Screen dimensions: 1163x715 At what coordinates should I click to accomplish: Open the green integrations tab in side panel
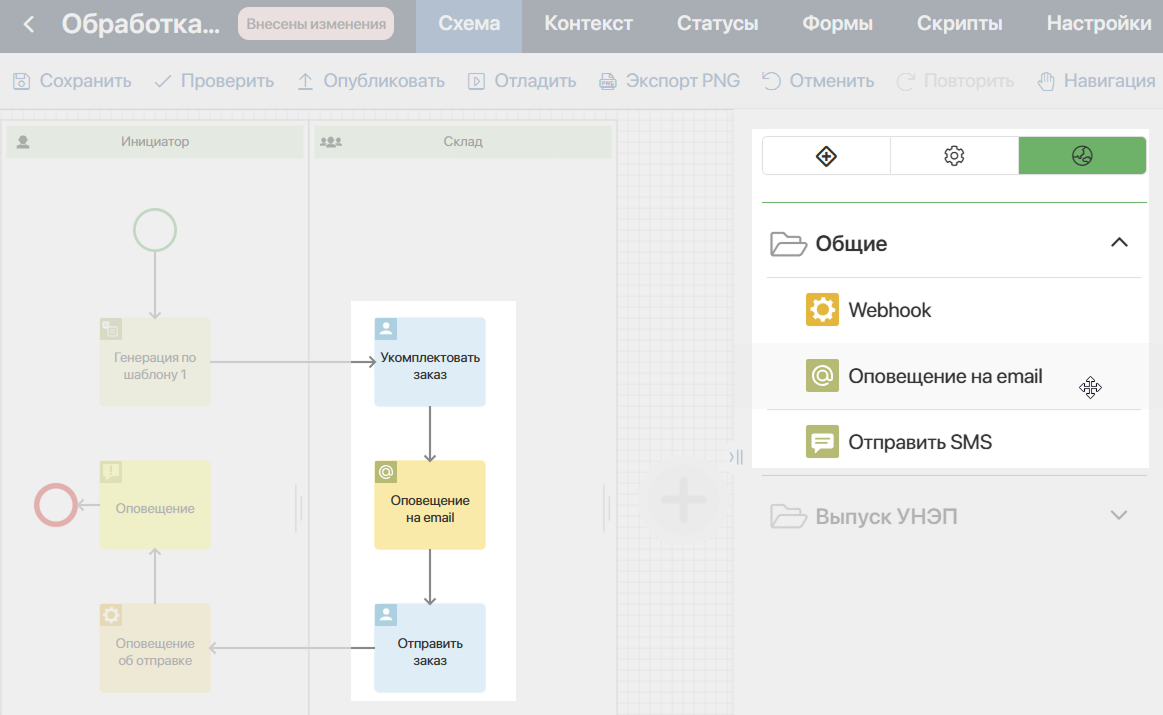(x=1082, y=156)
